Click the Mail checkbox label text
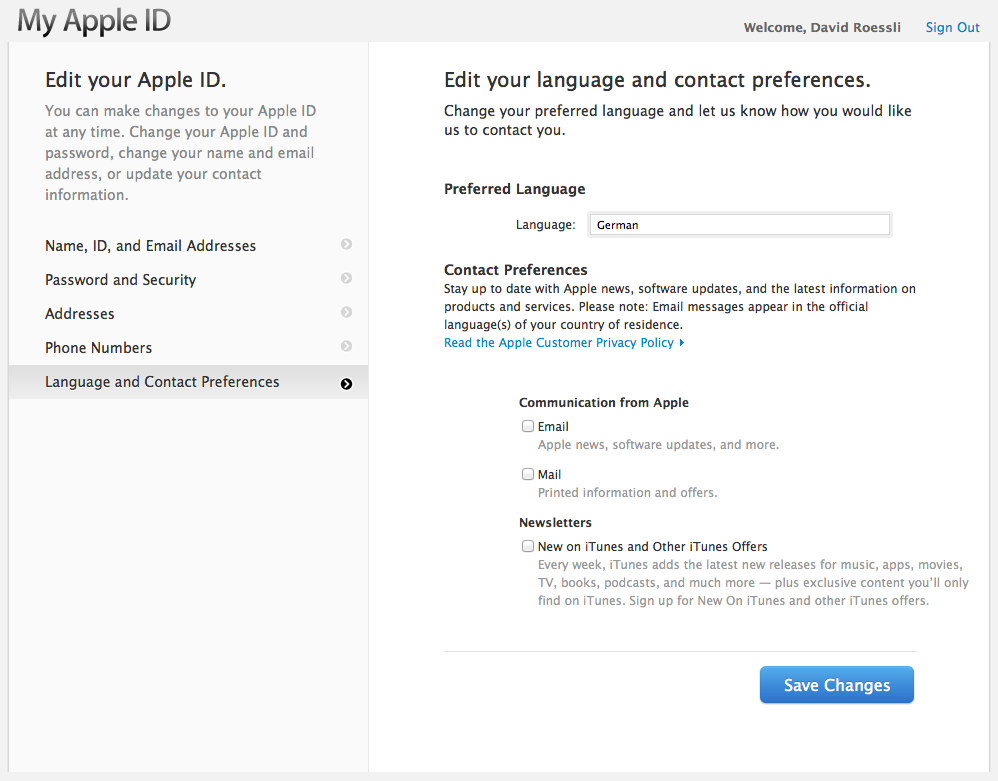This screenshot has height=781, width=998. coord(549,474)
